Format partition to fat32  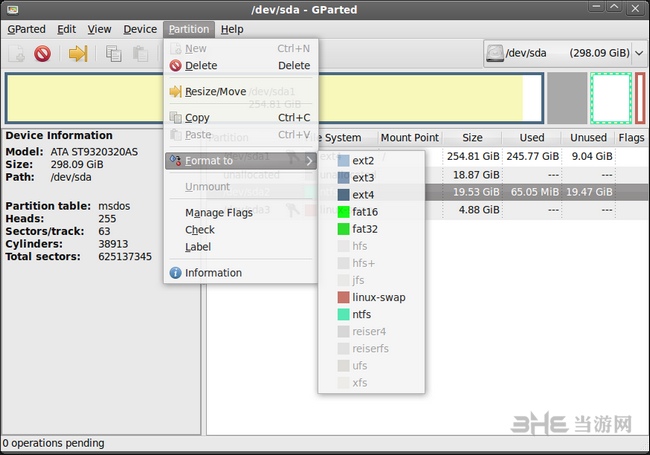371,229
